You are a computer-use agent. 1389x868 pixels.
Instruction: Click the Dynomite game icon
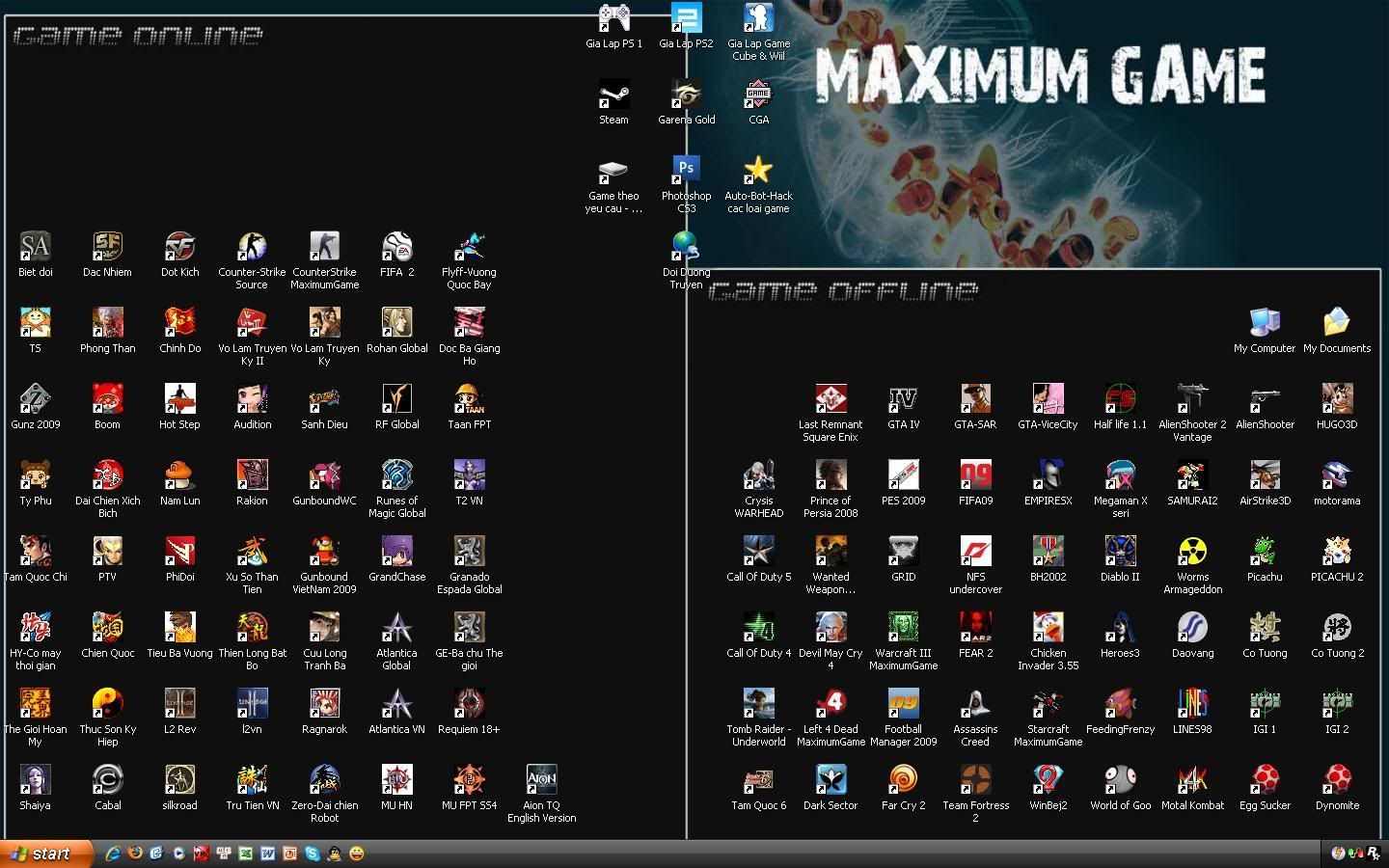click(x=1337, y=780)
